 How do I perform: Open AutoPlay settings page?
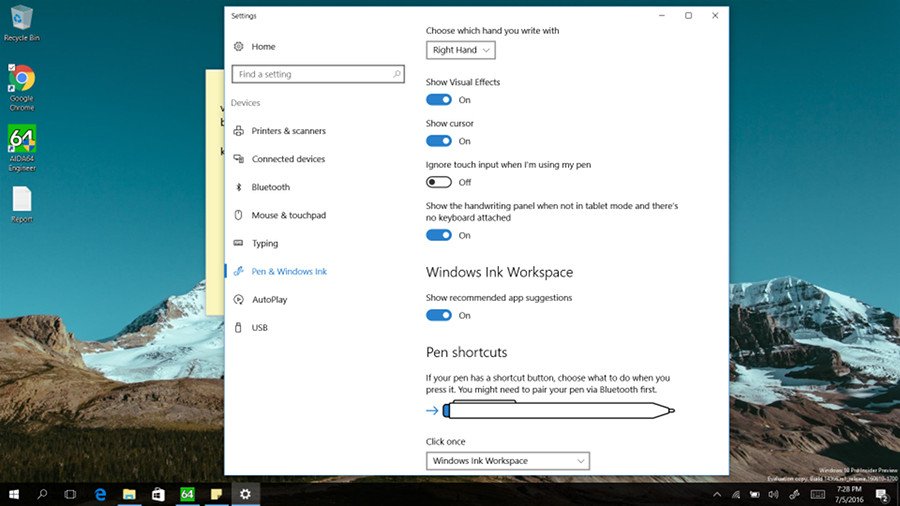269,299
